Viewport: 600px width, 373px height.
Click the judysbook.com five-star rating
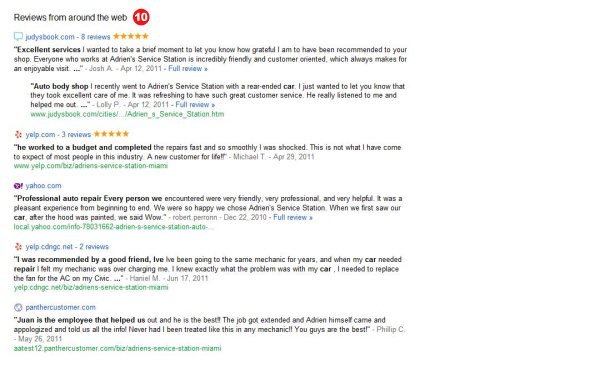pyautogui.click(x=131, y=36)
